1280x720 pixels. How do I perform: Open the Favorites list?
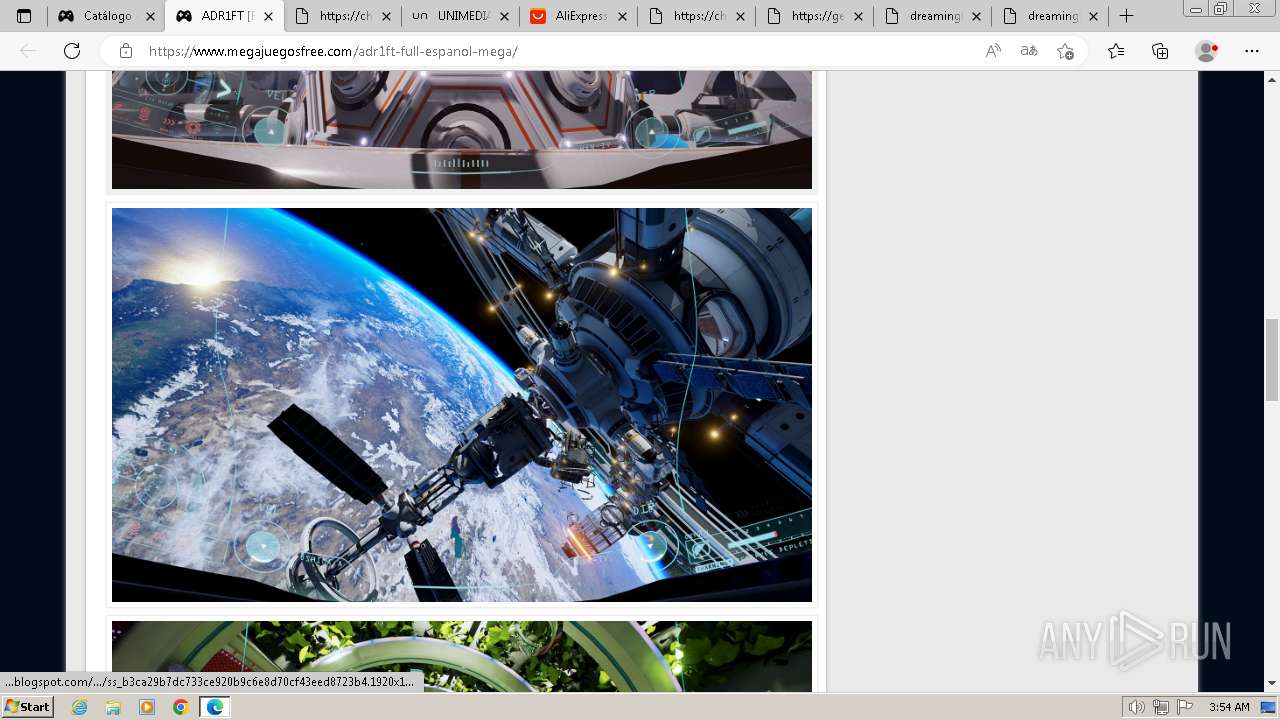click(1116, 51)
